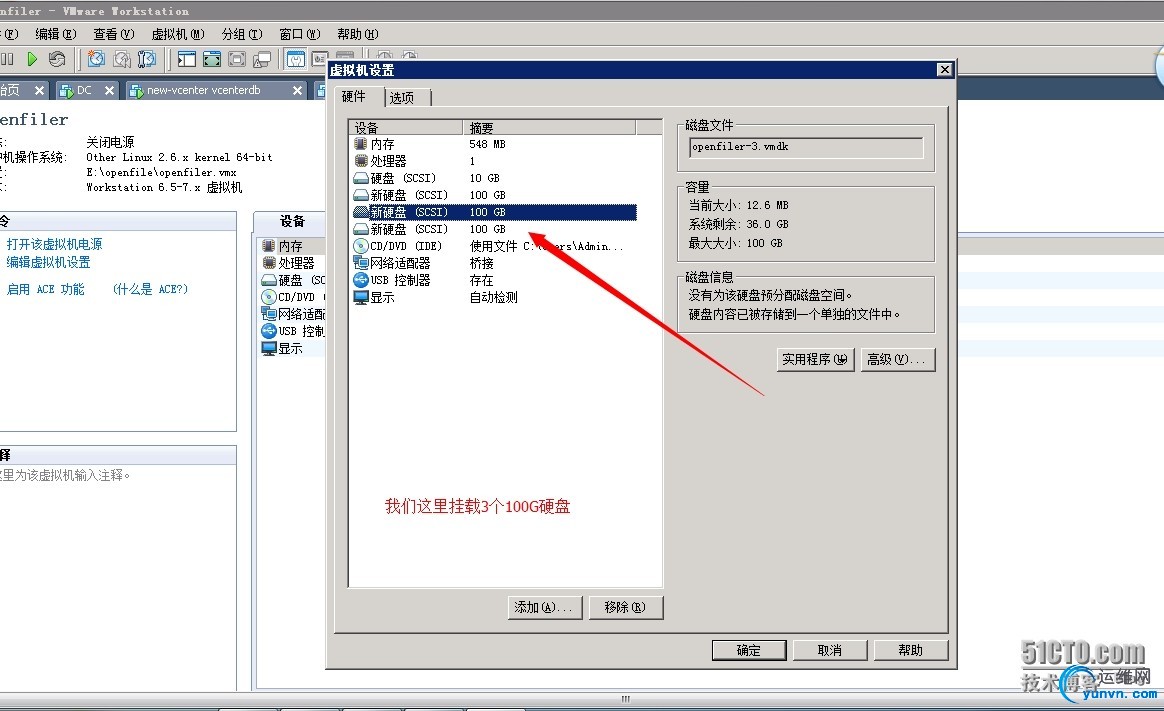The height and width of the screenshot is (711, 1164).
Task: Click the 取消 button
Action: tap(830, 650)
